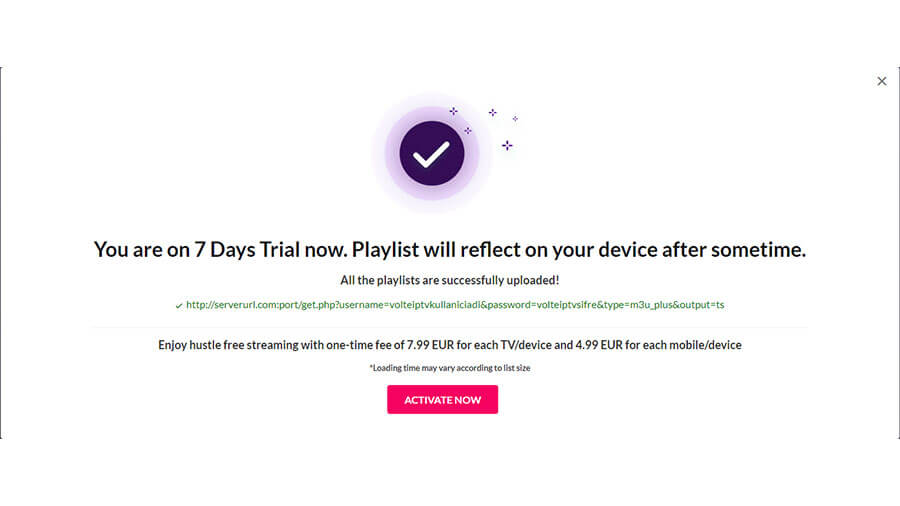This screenshot has height=506, width=900.
Task: Click the sparkle touching the checkmark circle edge
Action: point(468,131)
